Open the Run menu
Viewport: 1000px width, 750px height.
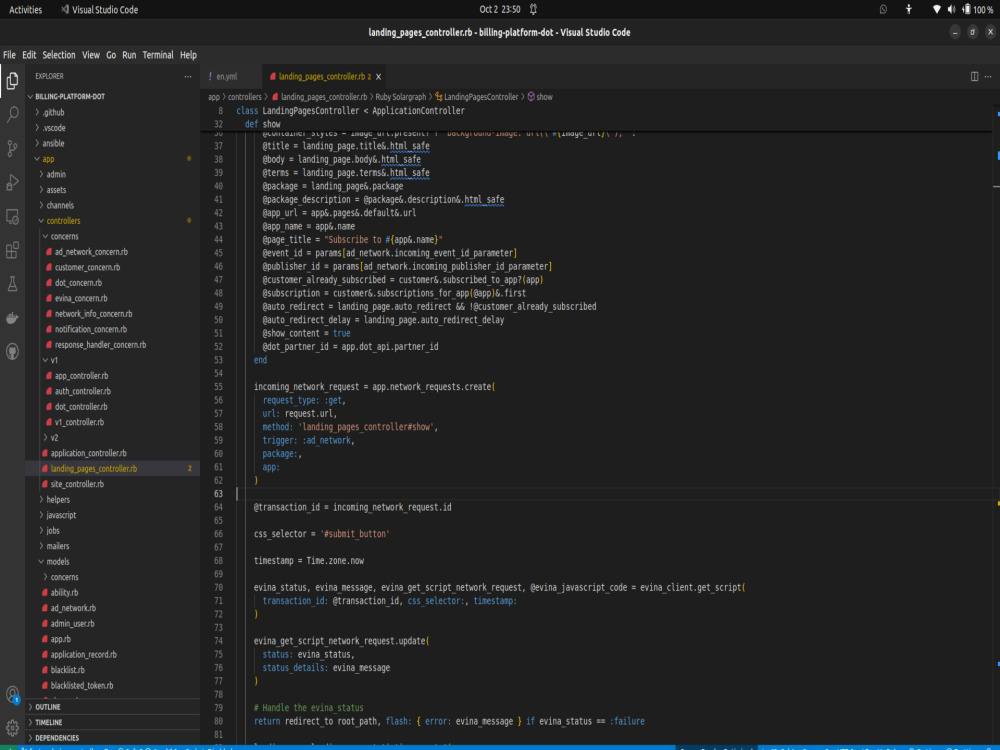(x=129, y=55)
